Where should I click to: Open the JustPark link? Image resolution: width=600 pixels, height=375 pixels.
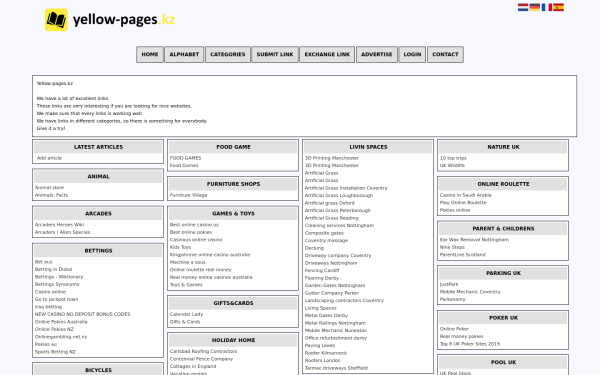[449, 284]
